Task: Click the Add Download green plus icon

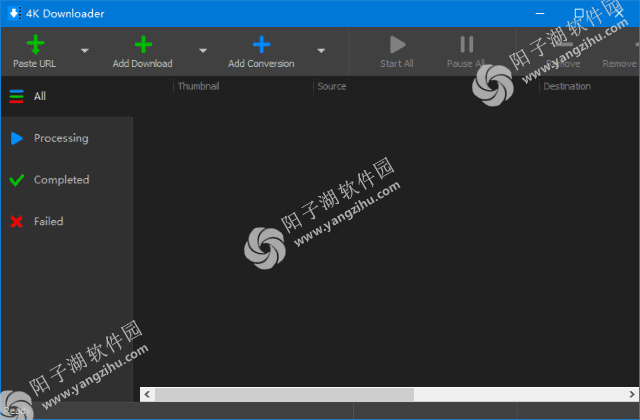Action: (x=143, y=44)
